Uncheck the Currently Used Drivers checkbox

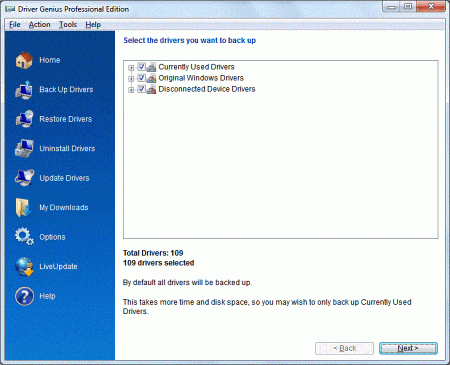pyautogui.click(x=142, y=67)
